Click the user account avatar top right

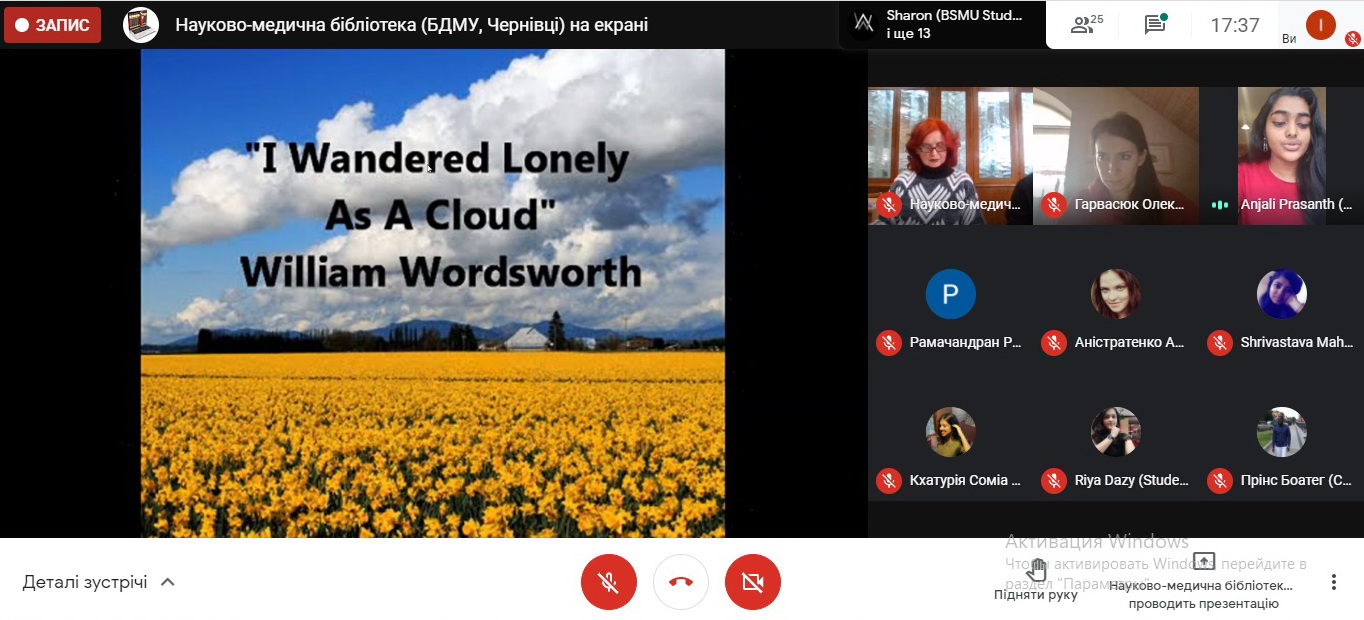[1320, 25]
